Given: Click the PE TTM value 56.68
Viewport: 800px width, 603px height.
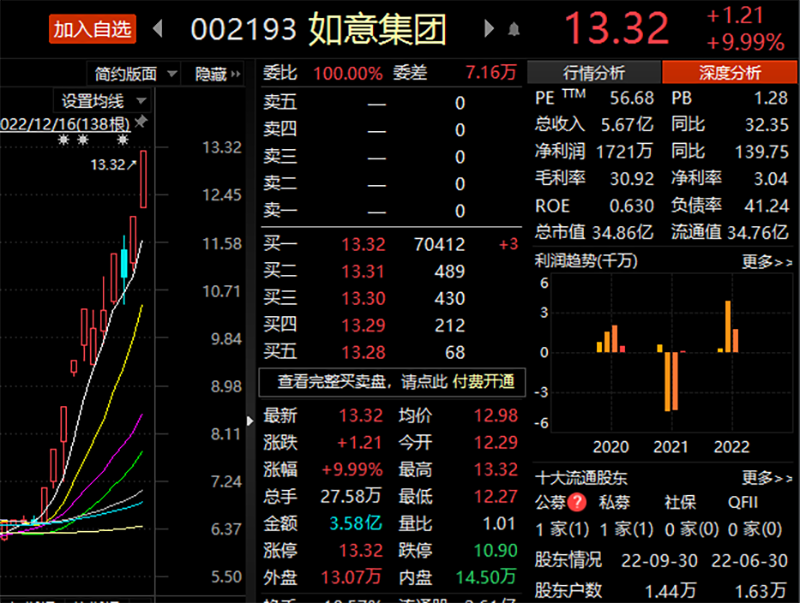Looking at the screenshot, I should coord(632,98).
